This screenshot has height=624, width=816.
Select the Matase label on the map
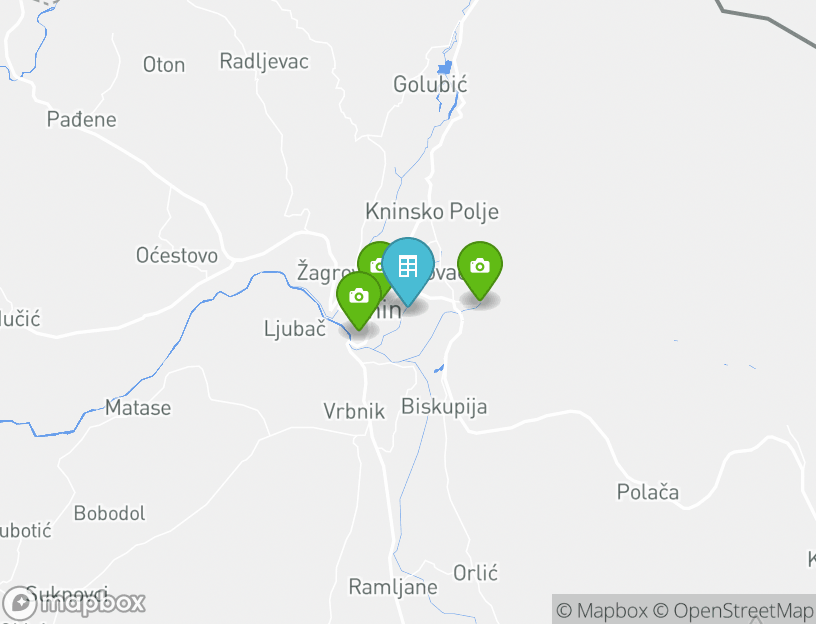point(138,408)
